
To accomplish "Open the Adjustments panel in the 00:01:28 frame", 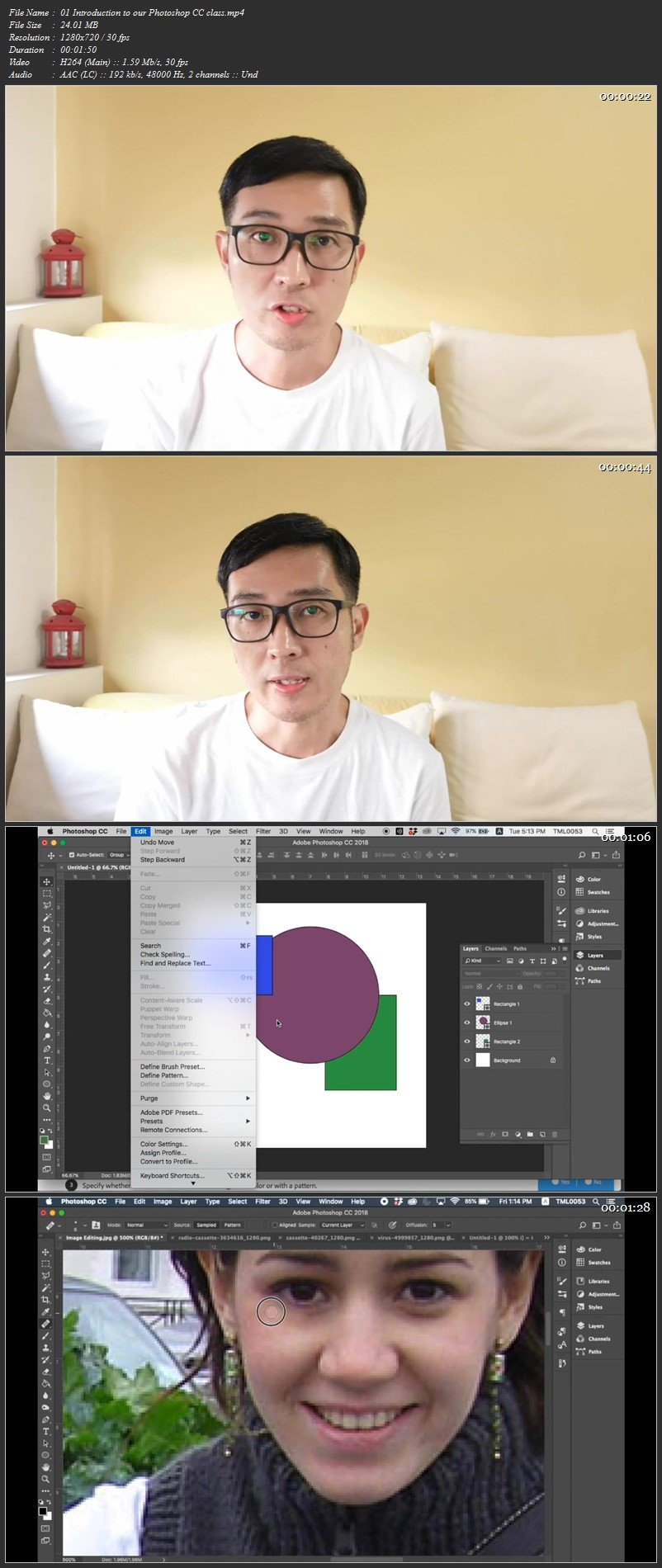I will (597, 1294).
